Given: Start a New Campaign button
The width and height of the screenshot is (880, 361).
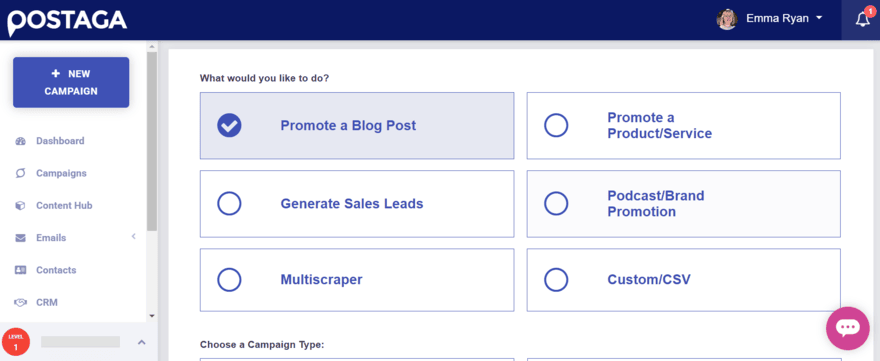Looking at the screenshot, I should click(x=71, y=82).
